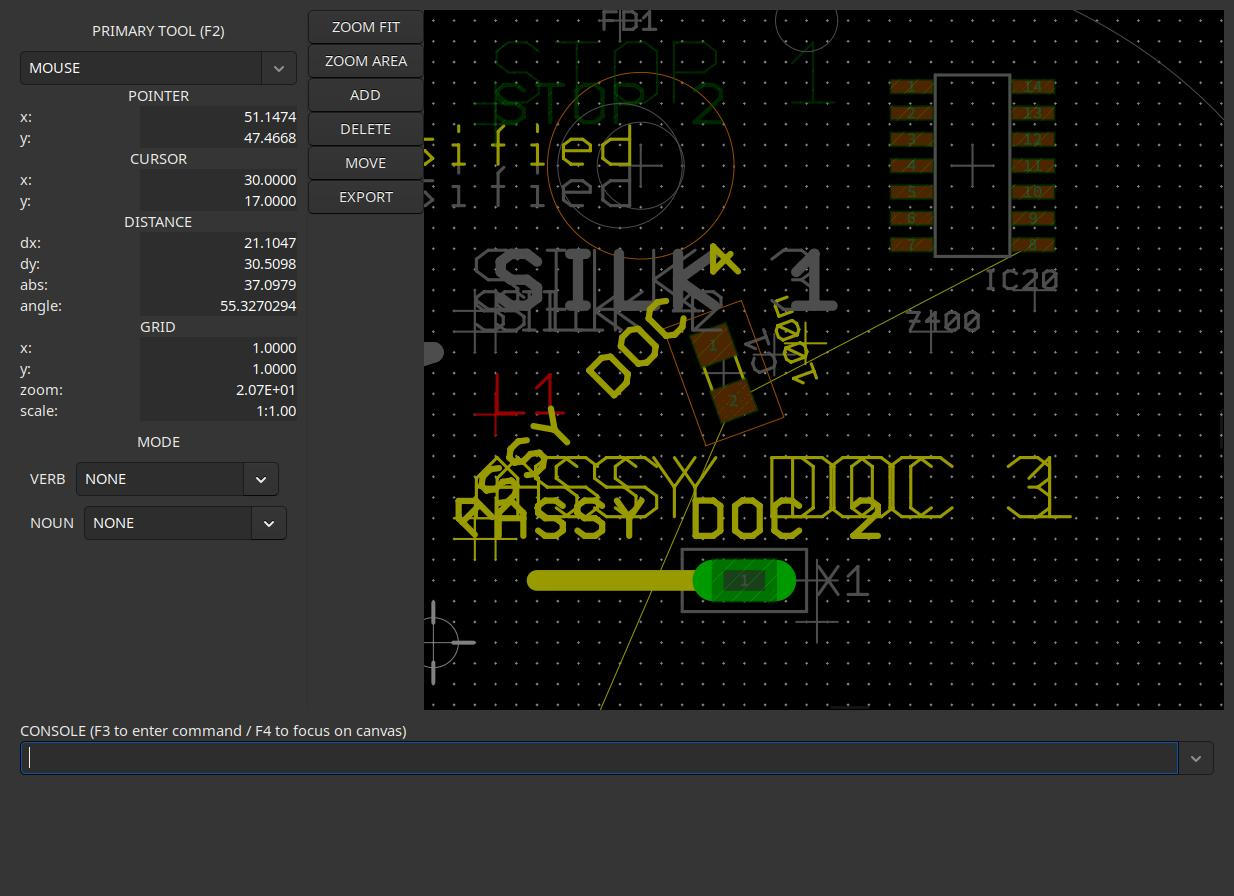This screenshot has height=896, width=1234.
Task: Open the console history dropdown arrow
Action: (1195, 758)
